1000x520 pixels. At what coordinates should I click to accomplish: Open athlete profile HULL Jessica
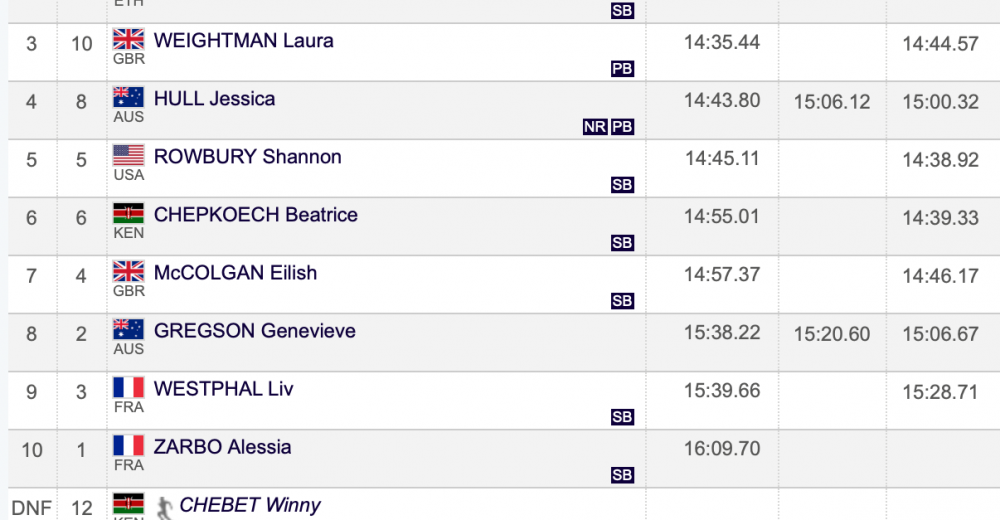[x=214, y=99]
